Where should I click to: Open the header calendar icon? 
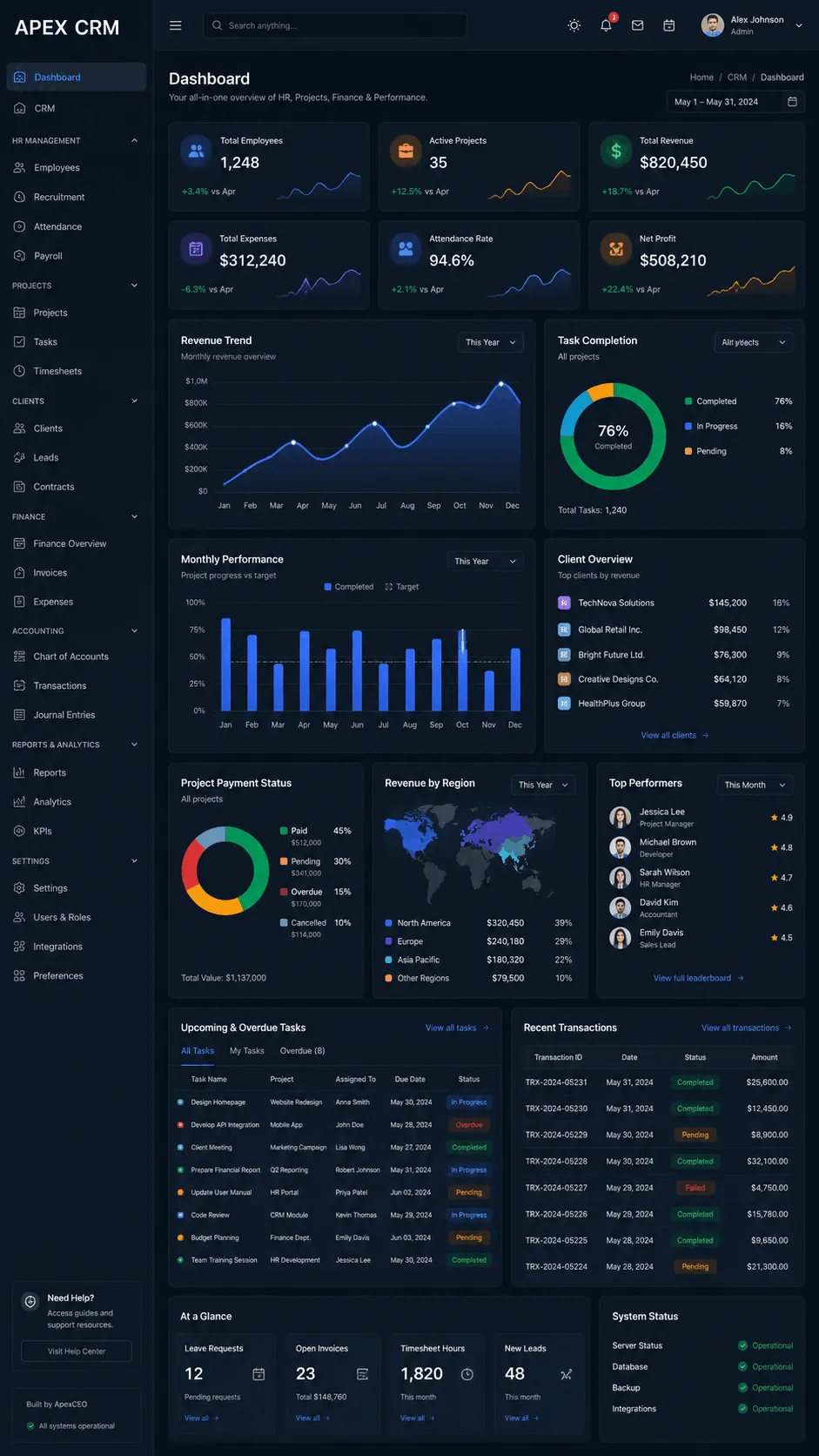pyautogui.click(x=668, y=25)
